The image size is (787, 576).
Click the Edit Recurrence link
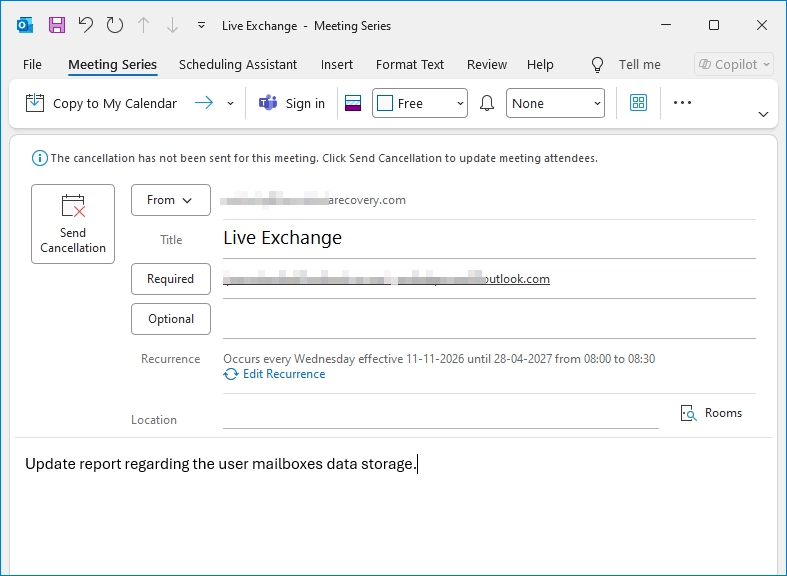click(284, 374)
